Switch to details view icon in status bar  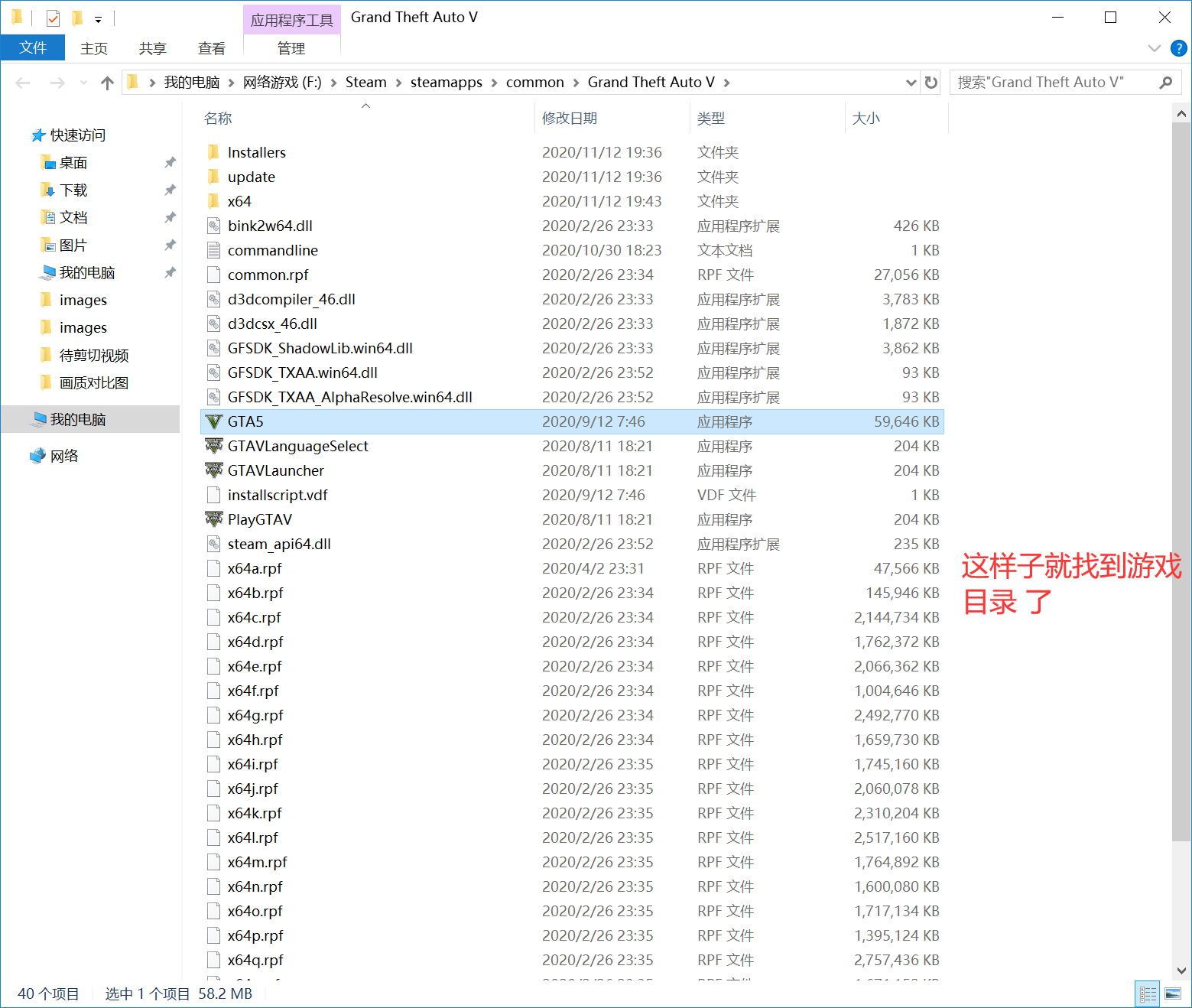pyautogui.click(x=1148, y=994)
